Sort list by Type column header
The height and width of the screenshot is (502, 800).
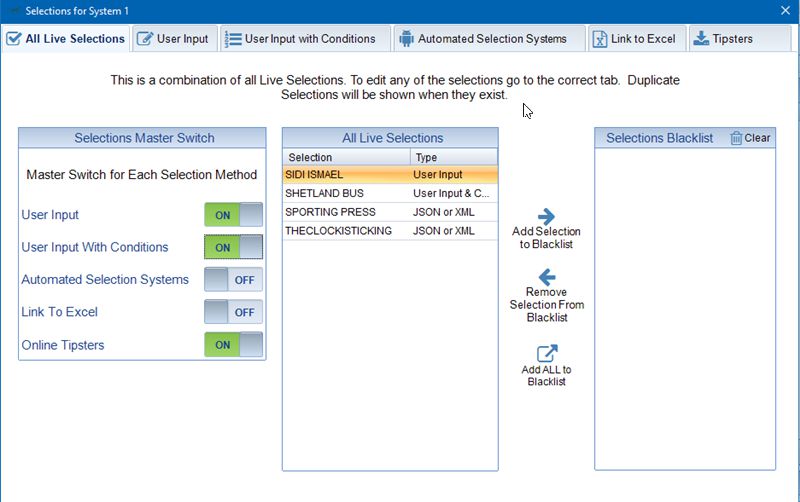coord(453,157)
